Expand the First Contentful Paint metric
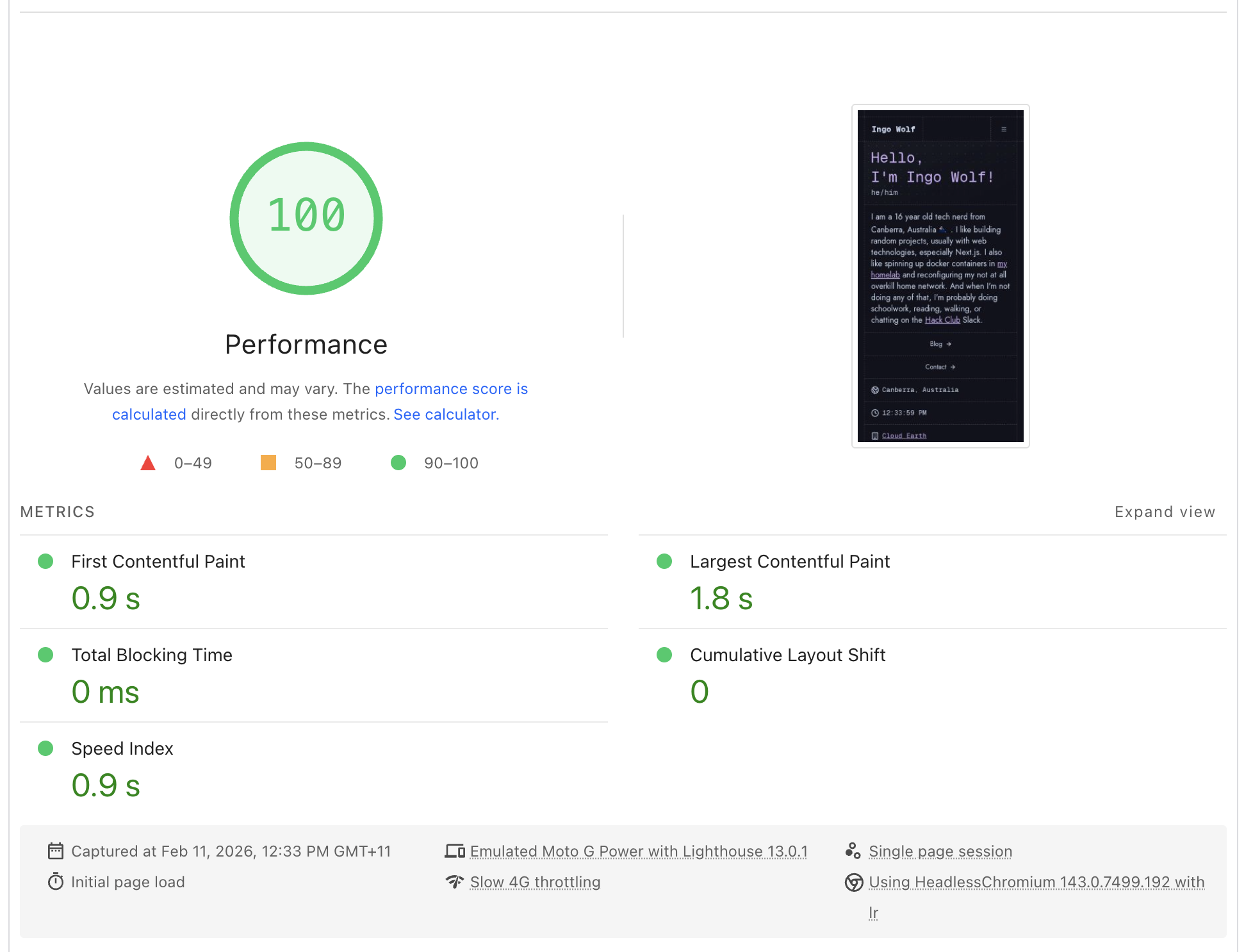1253x952 pixels. (x=158, y=561)
